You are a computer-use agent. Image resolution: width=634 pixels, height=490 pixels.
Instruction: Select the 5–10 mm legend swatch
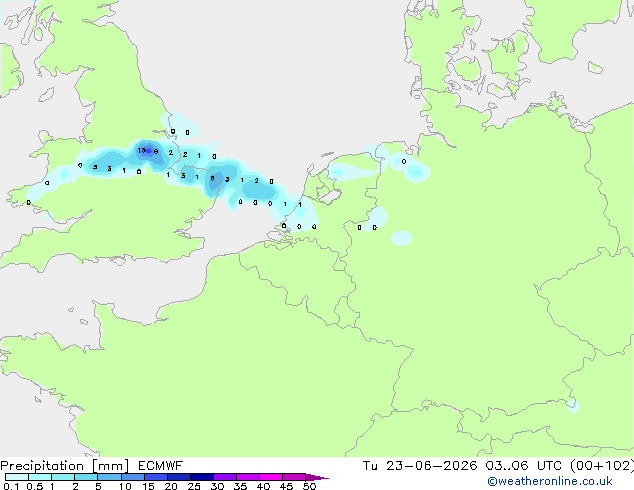pos(110,477)
